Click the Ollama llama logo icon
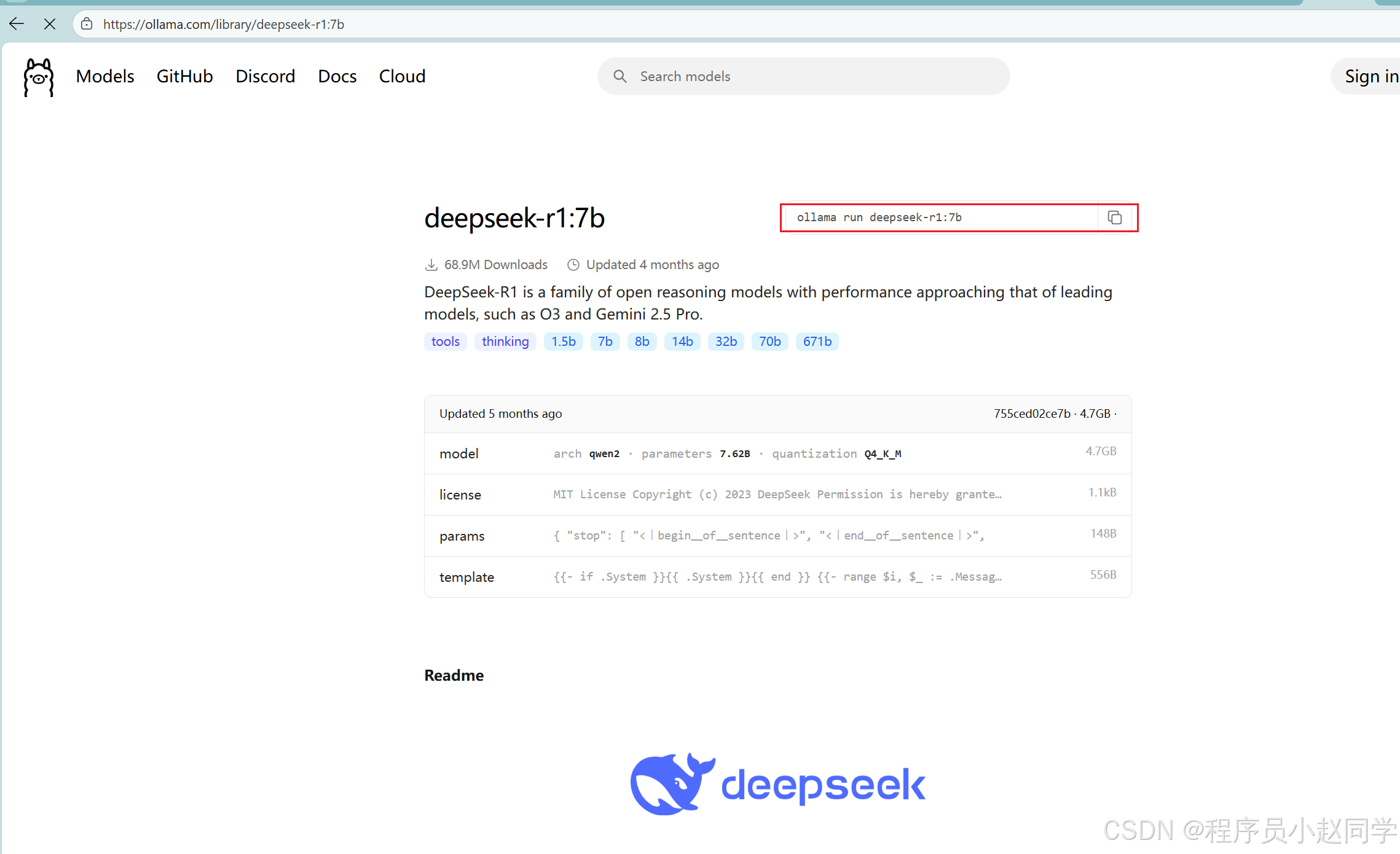 (38, 77)
